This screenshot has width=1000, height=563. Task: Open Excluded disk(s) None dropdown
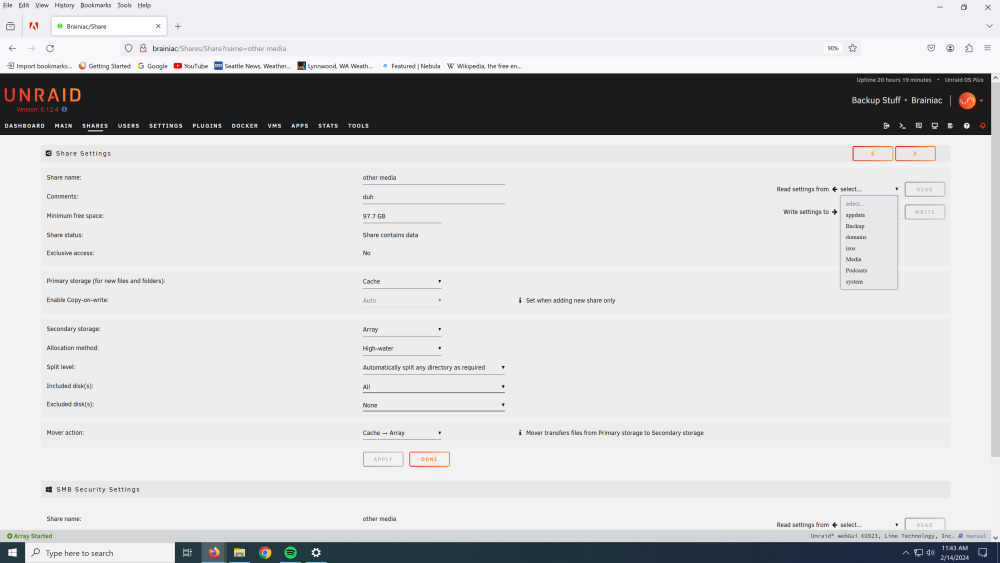[434, 405]
